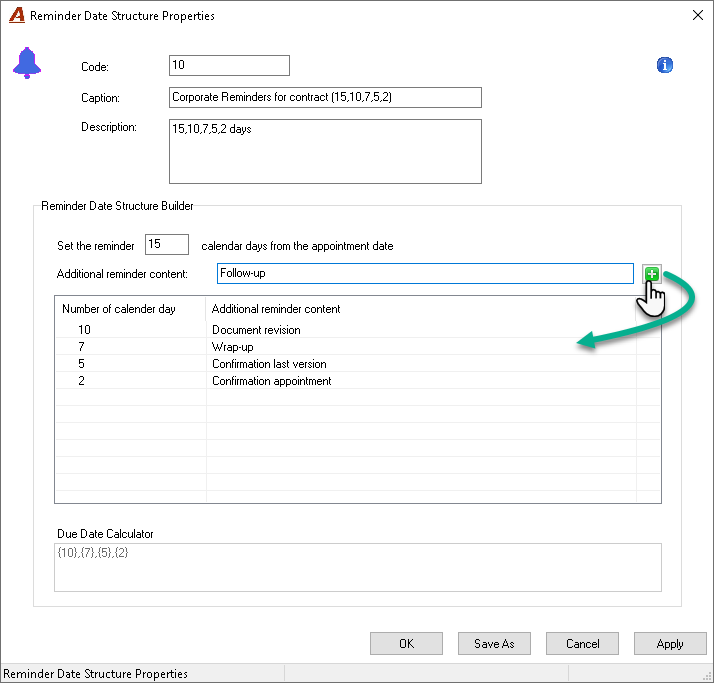Click the 'Number of calender day' column header

(x=130, y=309)
